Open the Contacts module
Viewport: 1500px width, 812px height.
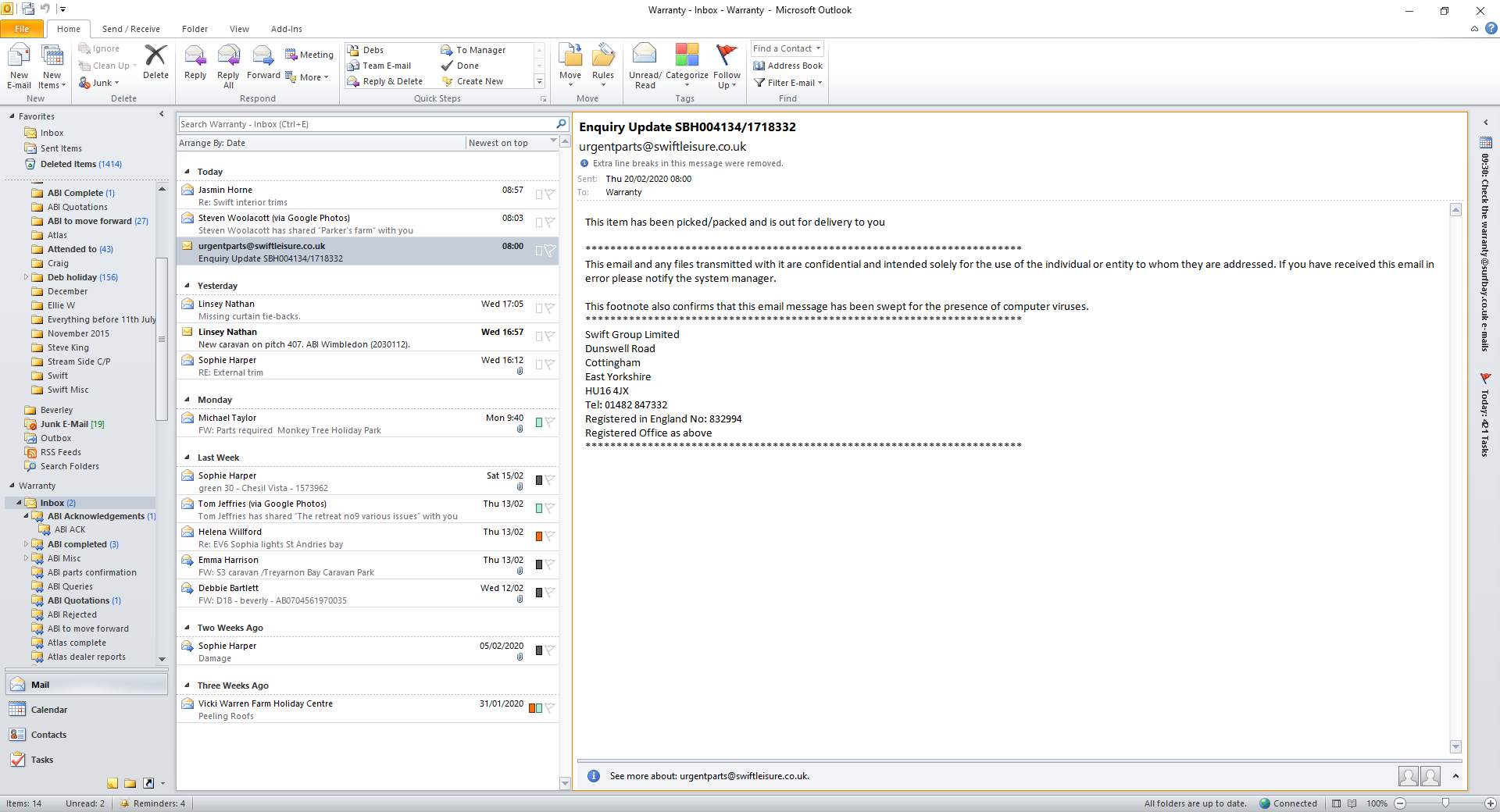pyautogui.click(x=86, y=735)
